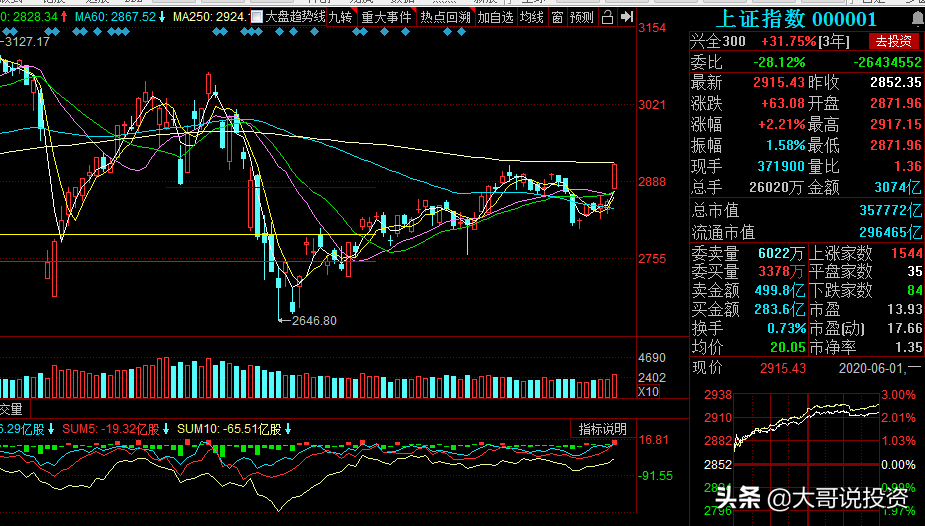
Task: Click the date 2020-06-01 label
Action: (872, 369)
